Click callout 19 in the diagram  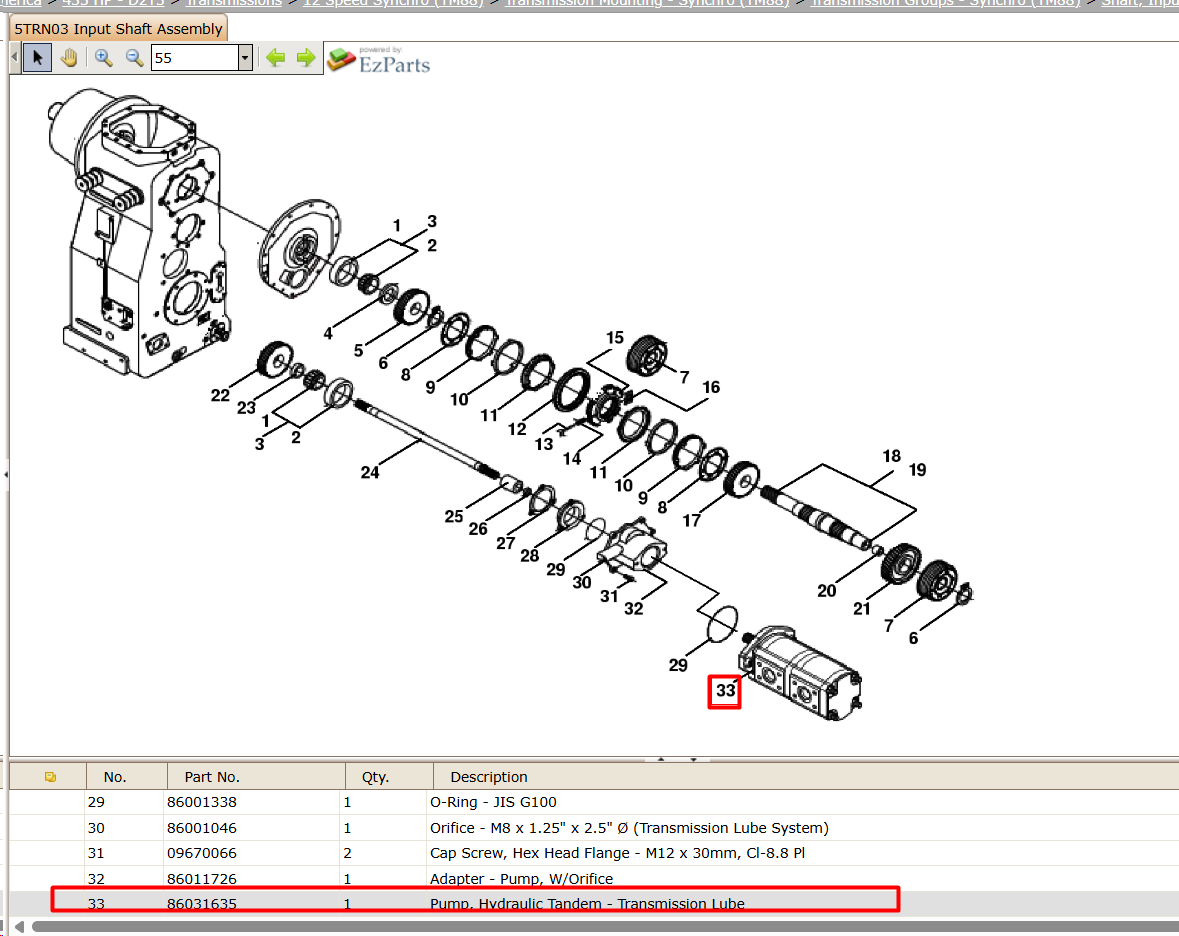917,470
